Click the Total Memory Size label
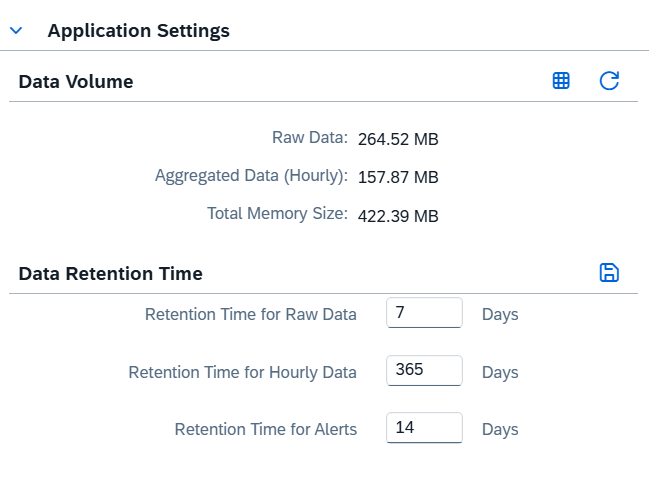The height and width of the screenshot is (482, 649). (x=277, y=214)
